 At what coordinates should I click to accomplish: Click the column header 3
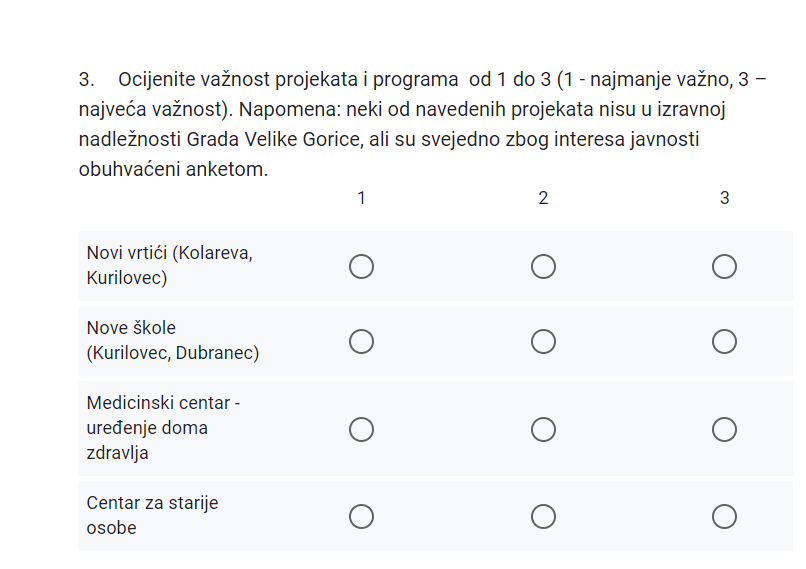point(724,198)
